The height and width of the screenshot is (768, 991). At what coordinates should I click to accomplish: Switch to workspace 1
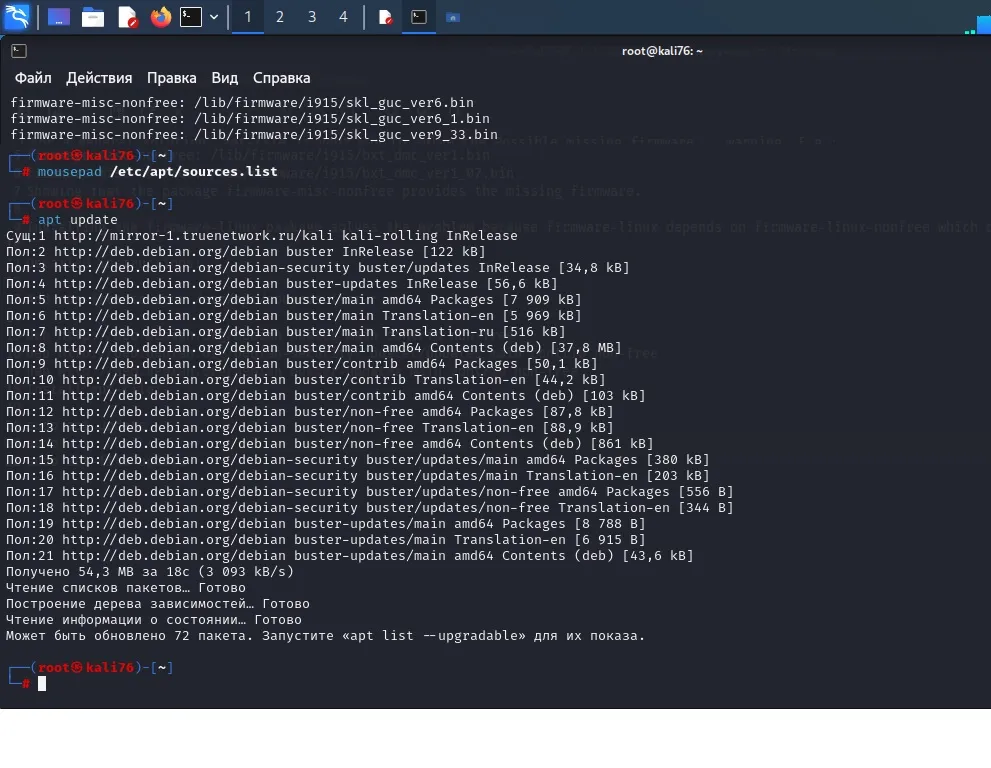[248, 17]
